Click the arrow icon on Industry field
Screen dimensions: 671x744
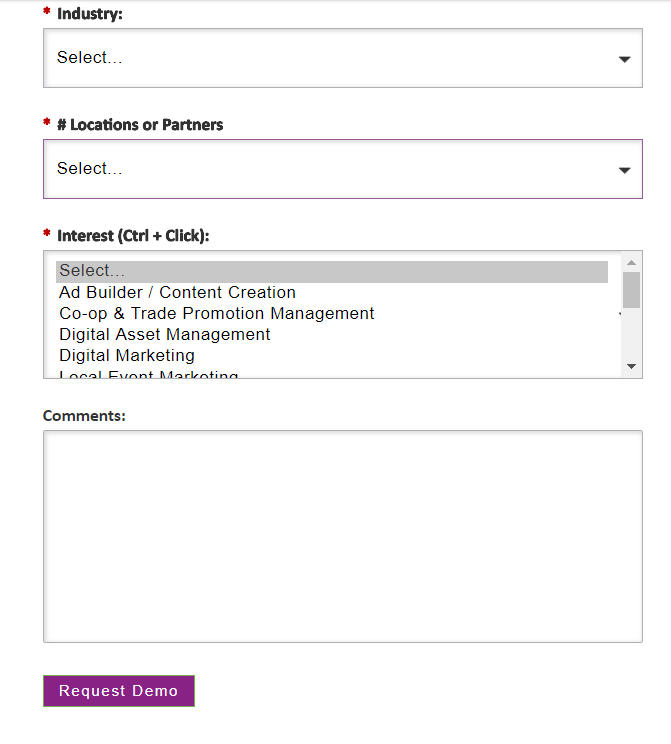pos(624,59)
